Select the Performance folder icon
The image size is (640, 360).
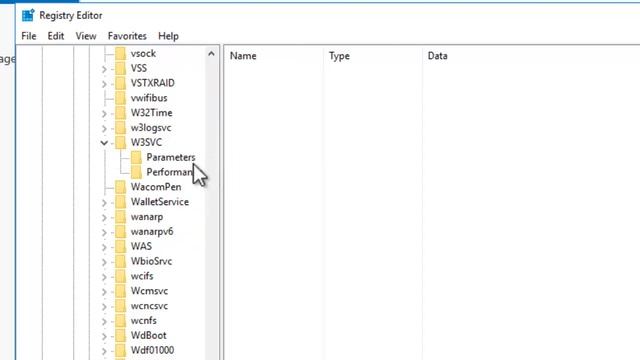tap(136, 172)
